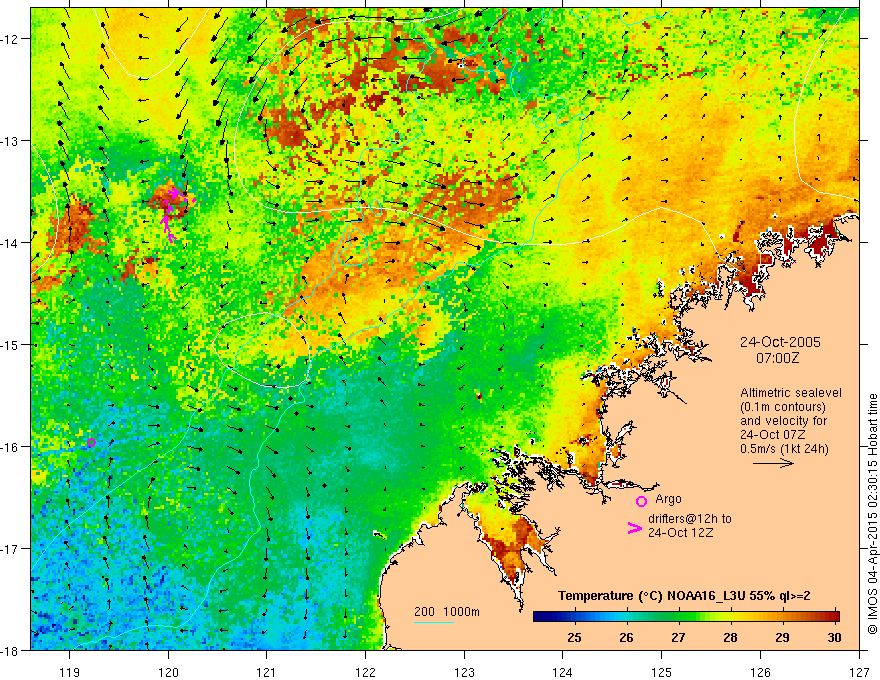Click the "200 1000m" depth label
Screen dimensions: 880x680
(x=447, y=612)
